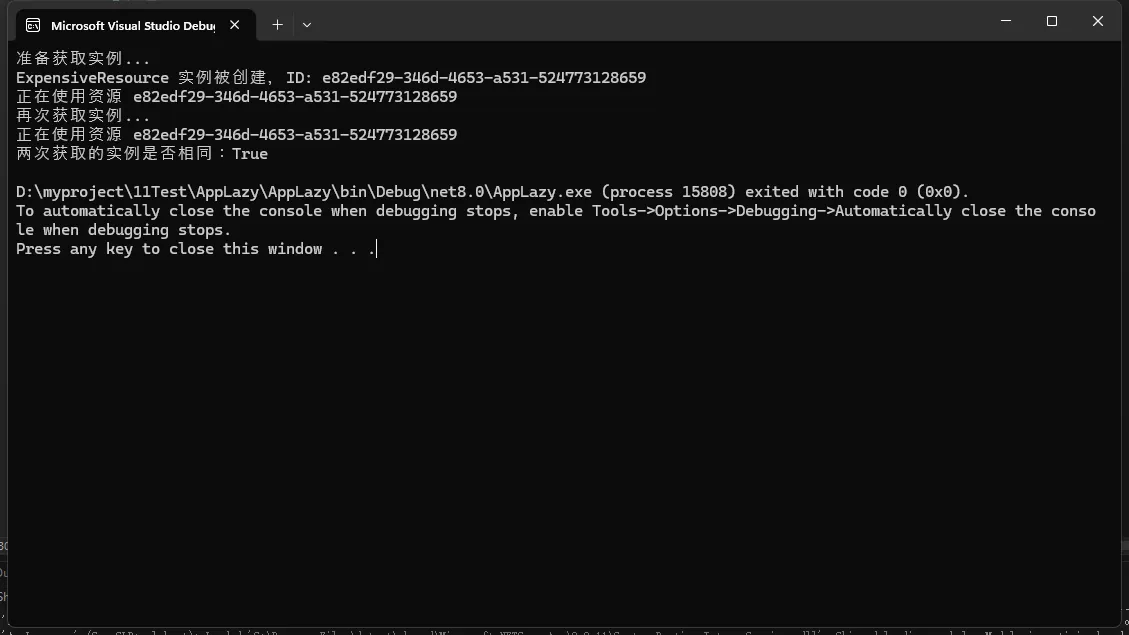Close the terminal window
The image size is (1129, 635).
click(x=1097, y=21)
